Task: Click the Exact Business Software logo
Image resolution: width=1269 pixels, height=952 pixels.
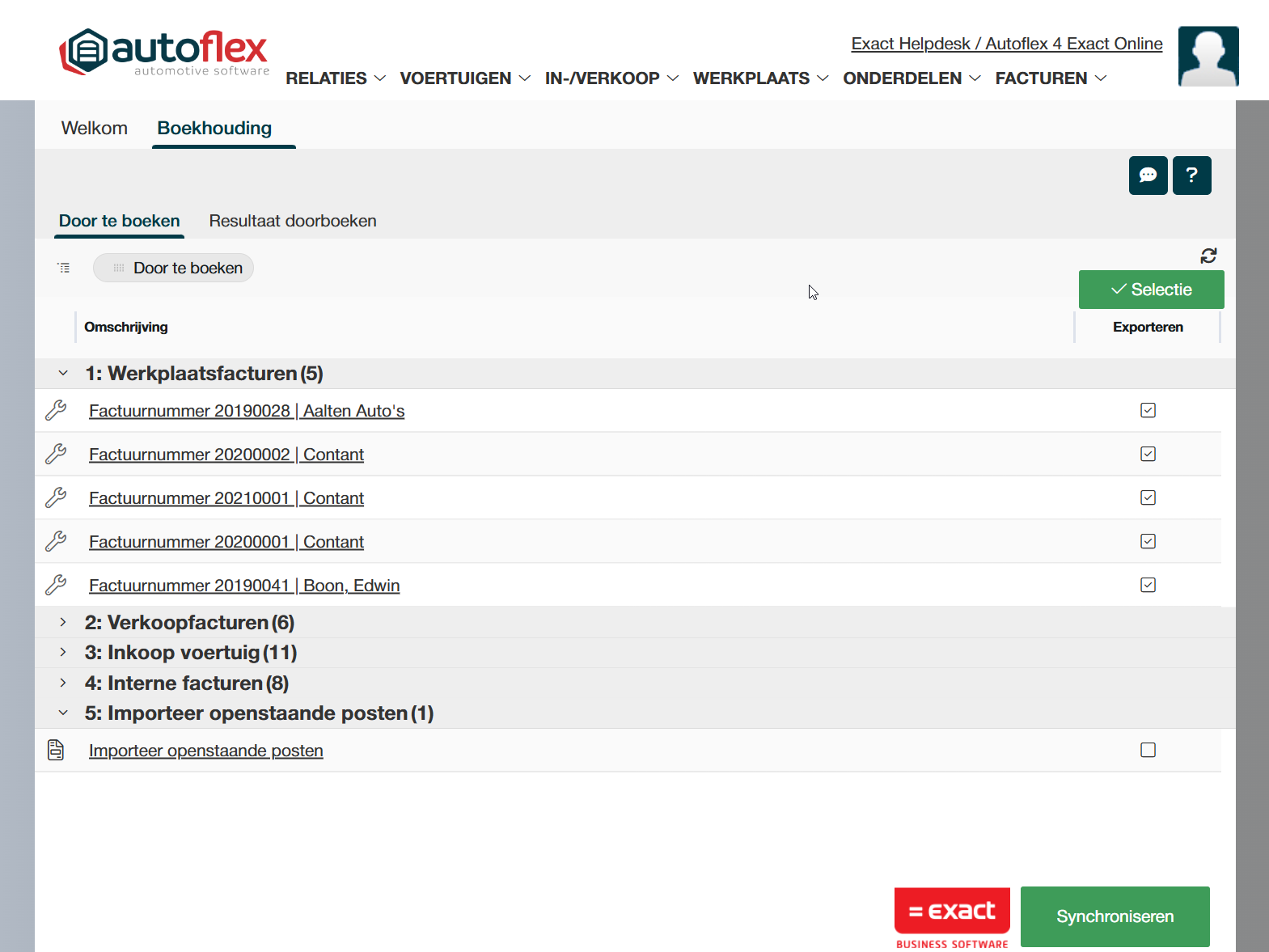Action: click(x=952, y=917)
